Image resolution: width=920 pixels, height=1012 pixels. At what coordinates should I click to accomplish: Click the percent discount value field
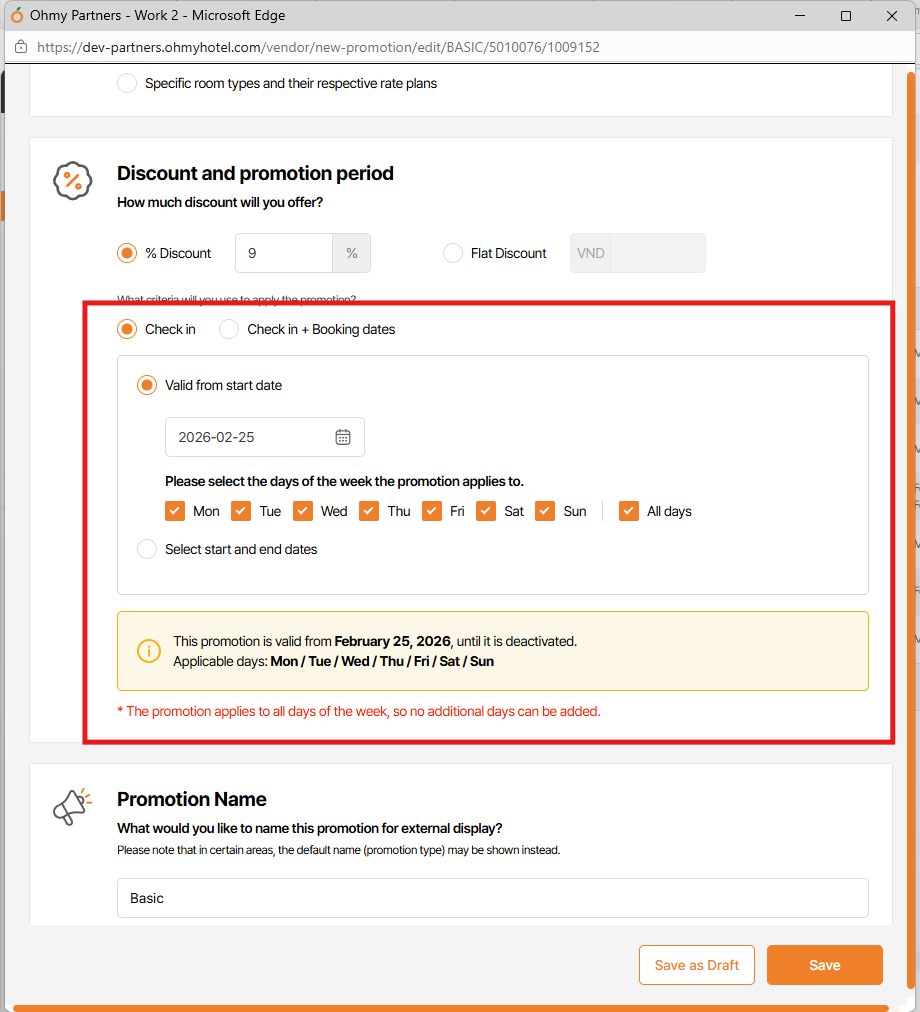[x=284, y=253]
